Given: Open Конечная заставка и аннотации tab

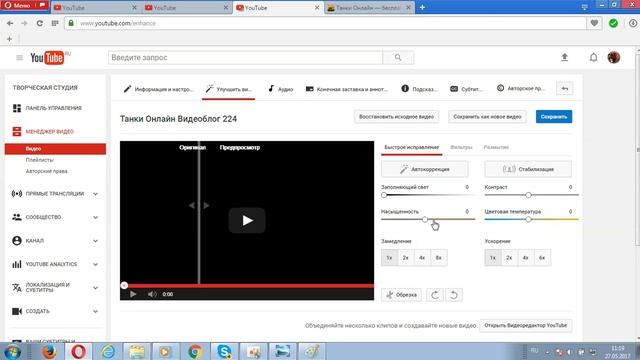Looking at the screenshot, I should (x=347, y=89).
